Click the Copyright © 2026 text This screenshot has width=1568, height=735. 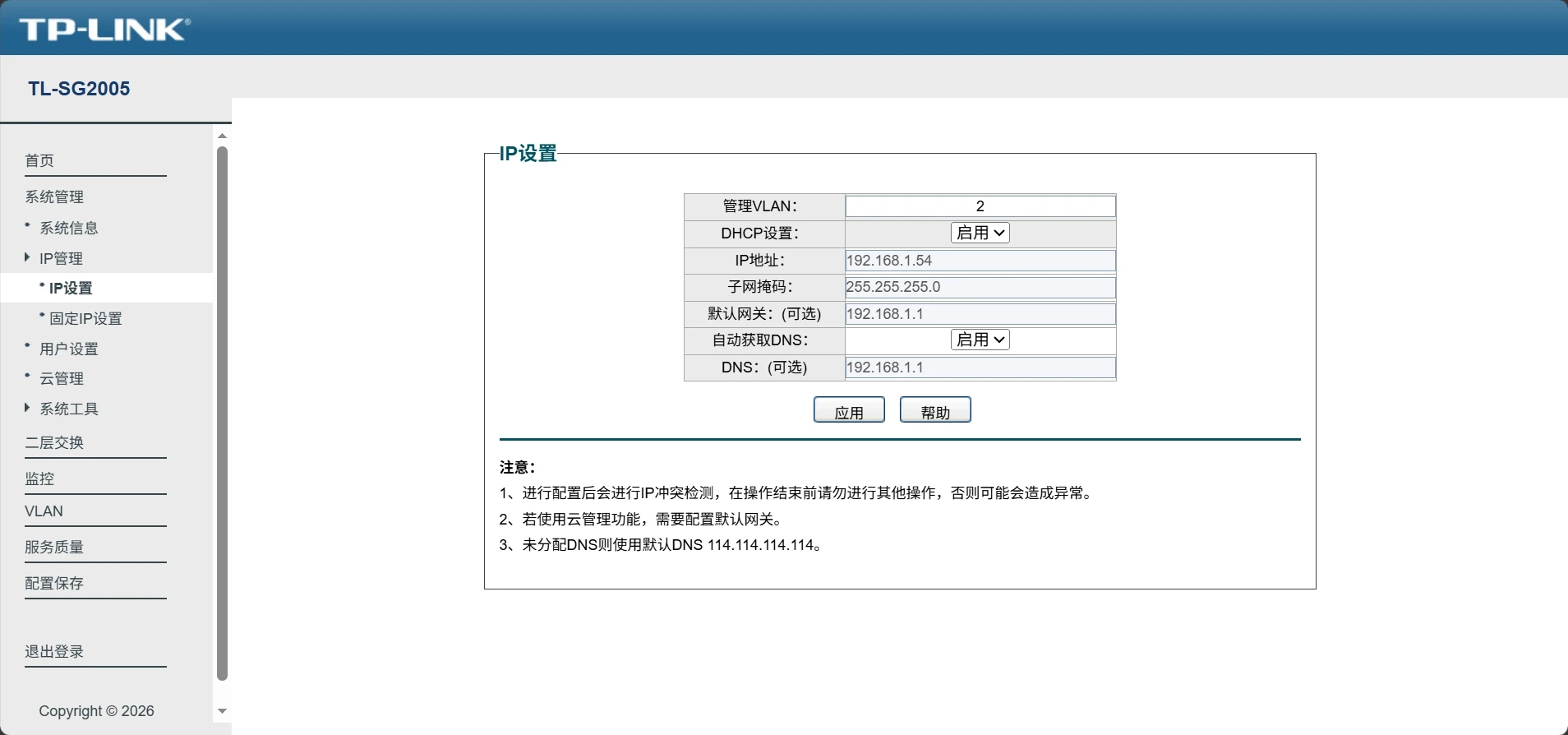coord(96,711)
